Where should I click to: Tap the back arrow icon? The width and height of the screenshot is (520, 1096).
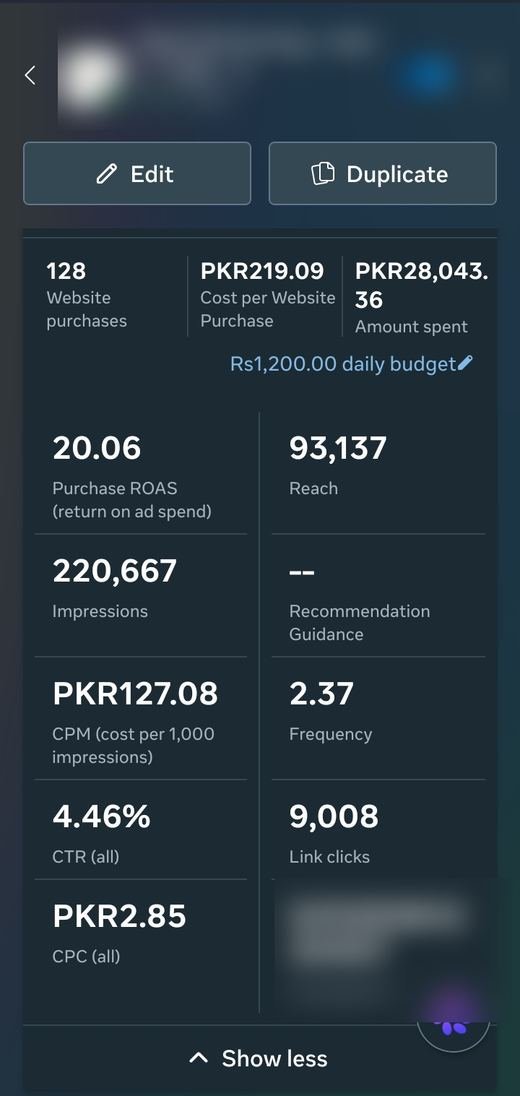30,75
